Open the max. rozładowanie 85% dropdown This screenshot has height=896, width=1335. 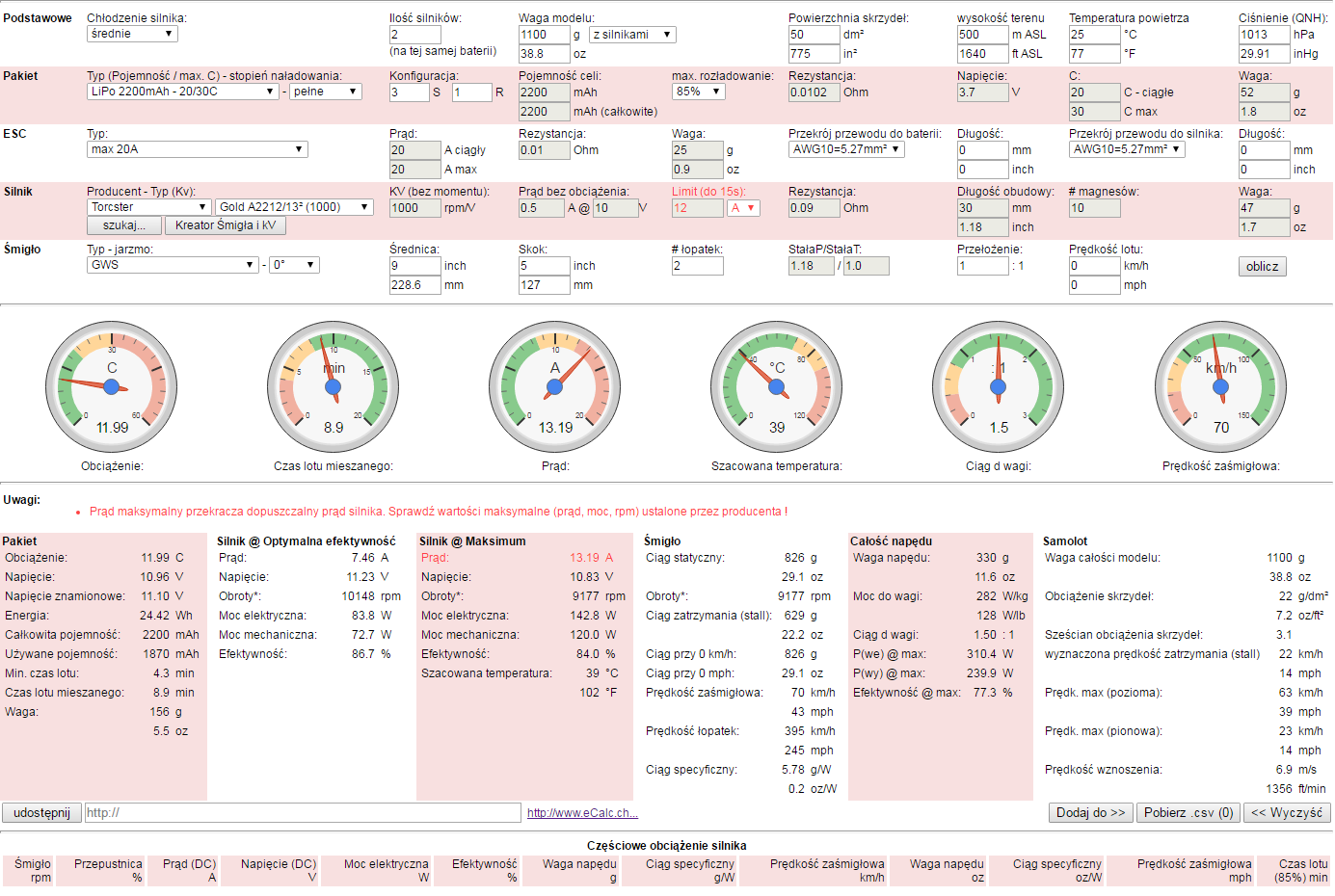pos(698,92)
